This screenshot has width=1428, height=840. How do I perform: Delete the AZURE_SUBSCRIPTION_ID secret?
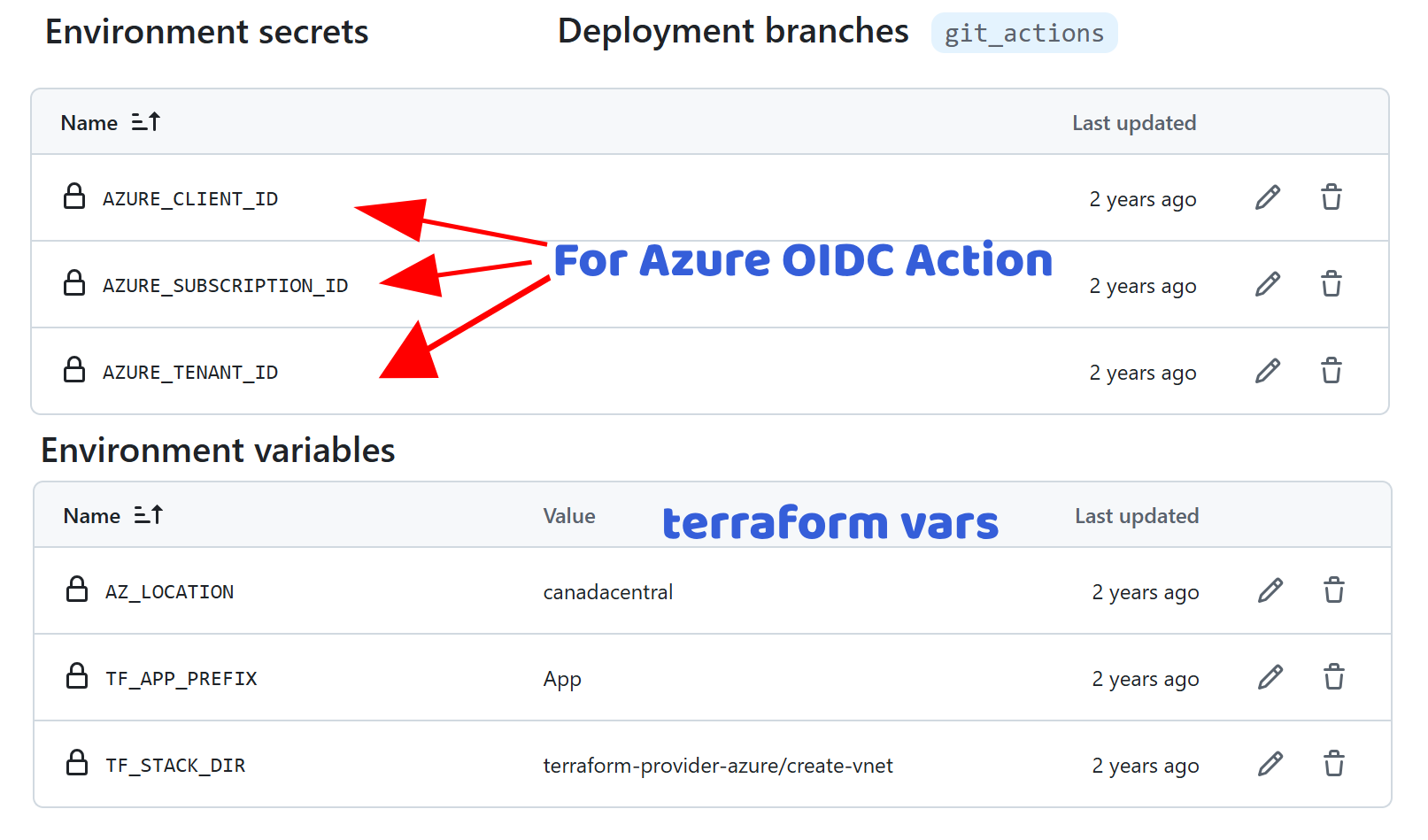[x=1331, y=284]
